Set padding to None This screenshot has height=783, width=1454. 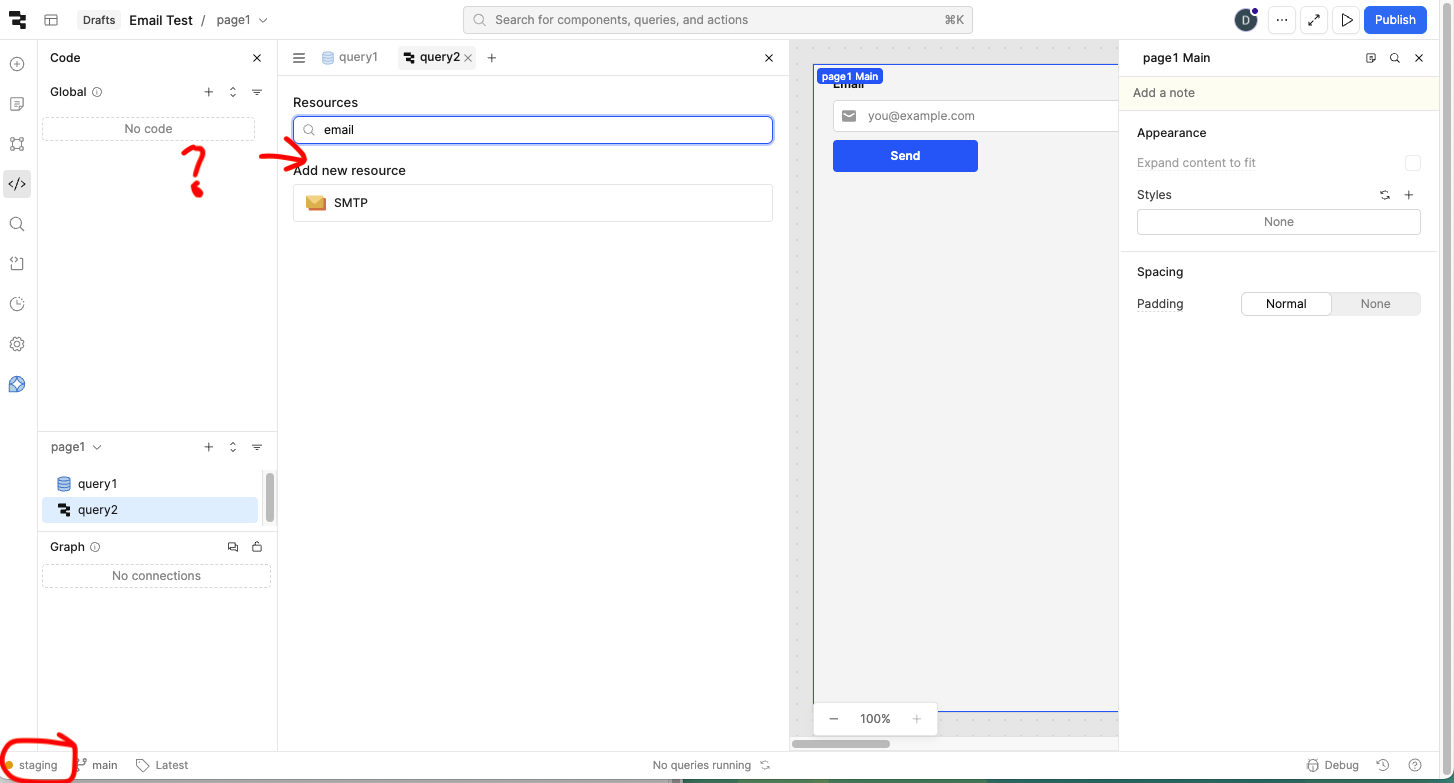coord(1375,304)
